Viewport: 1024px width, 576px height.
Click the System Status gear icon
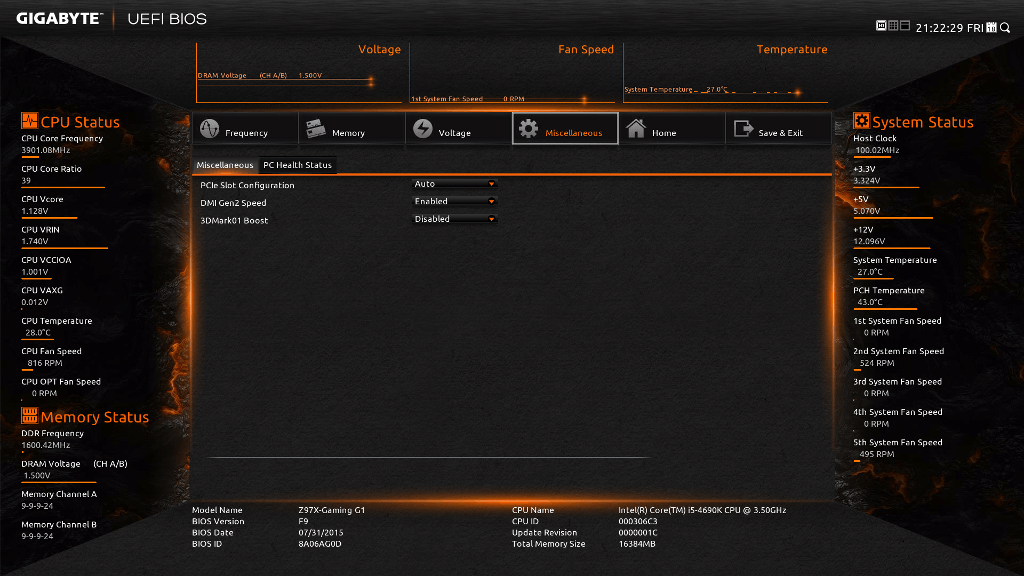(861, 121)
